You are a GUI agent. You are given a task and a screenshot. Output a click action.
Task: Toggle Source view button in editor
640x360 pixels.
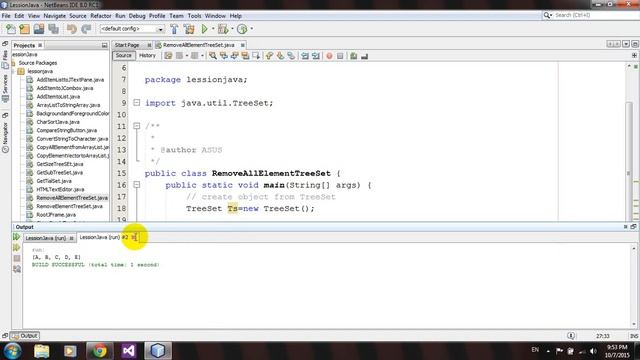pos(123,56)
